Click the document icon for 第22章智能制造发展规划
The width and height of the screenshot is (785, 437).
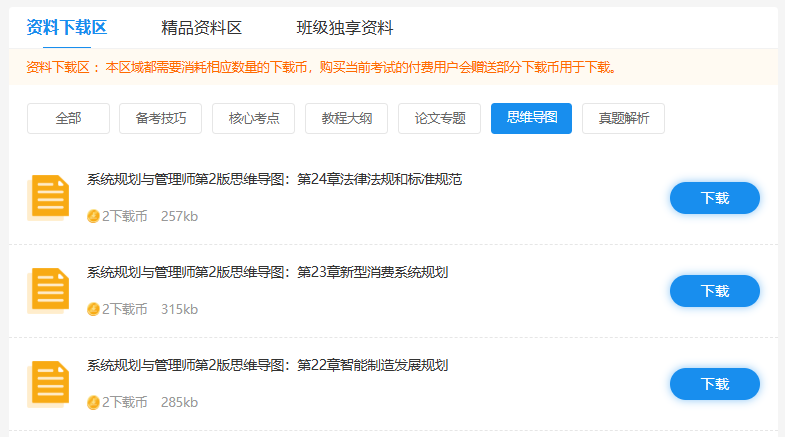click(x=48, y=383)
